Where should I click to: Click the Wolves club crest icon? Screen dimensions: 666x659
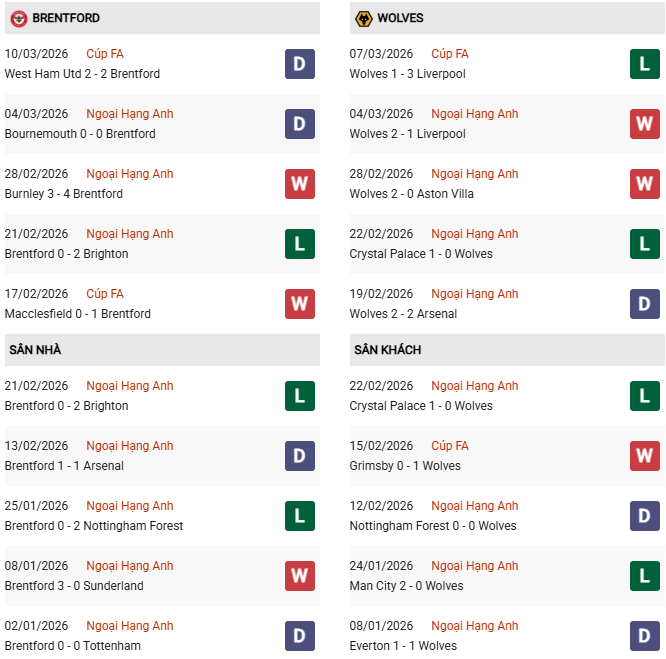[364, 18]
